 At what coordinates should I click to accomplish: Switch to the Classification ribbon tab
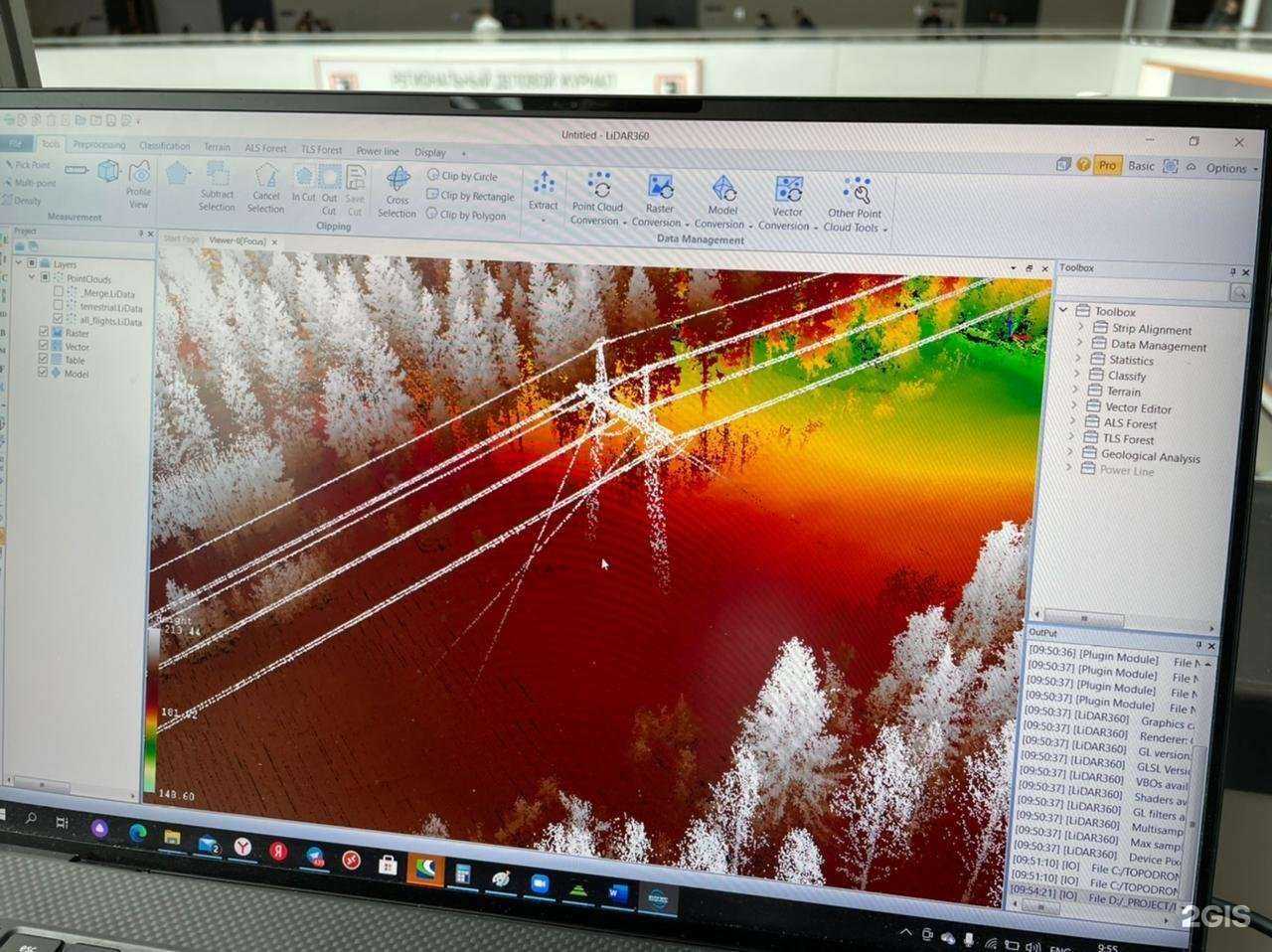[x=164, y=146]
